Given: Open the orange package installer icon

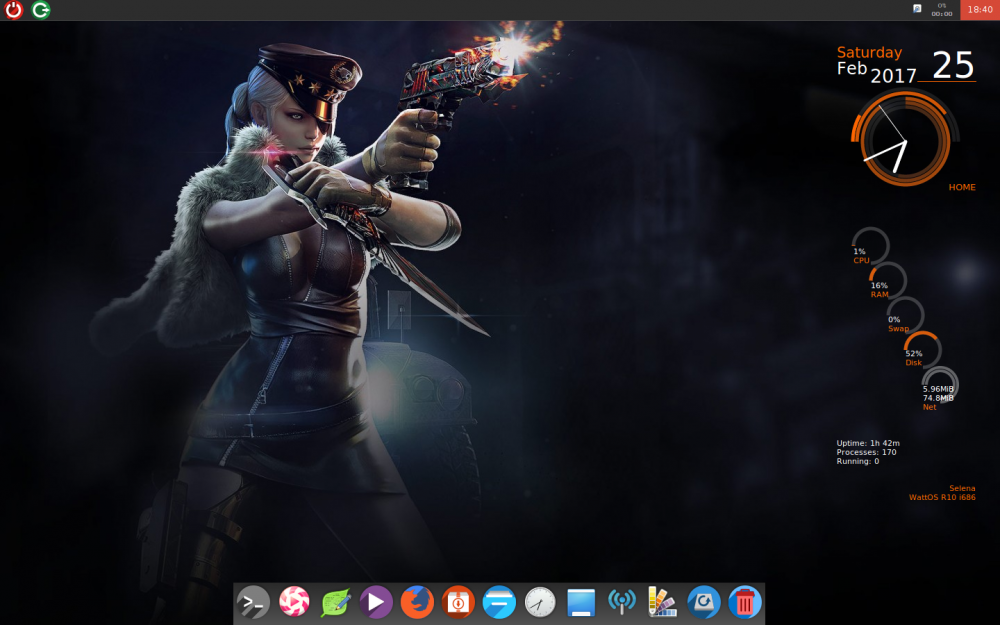Looking at the screenshot, I should [458, 601].
